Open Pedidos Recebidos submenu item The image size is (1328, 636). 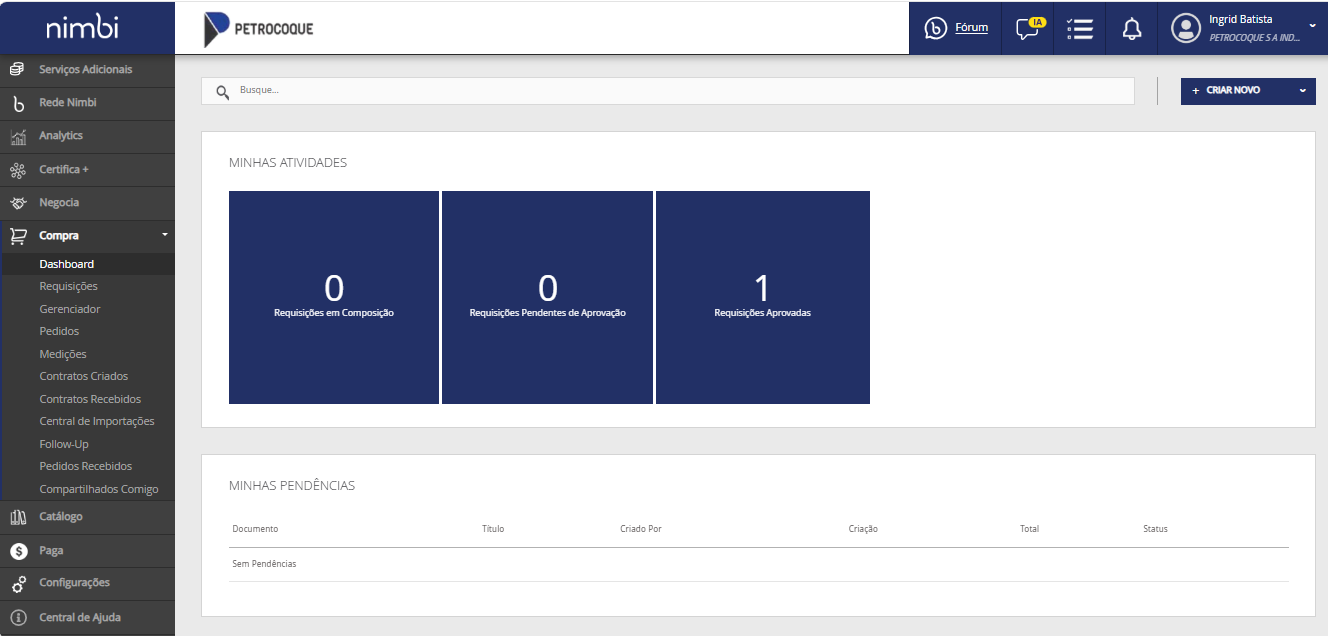click(86, 466)
